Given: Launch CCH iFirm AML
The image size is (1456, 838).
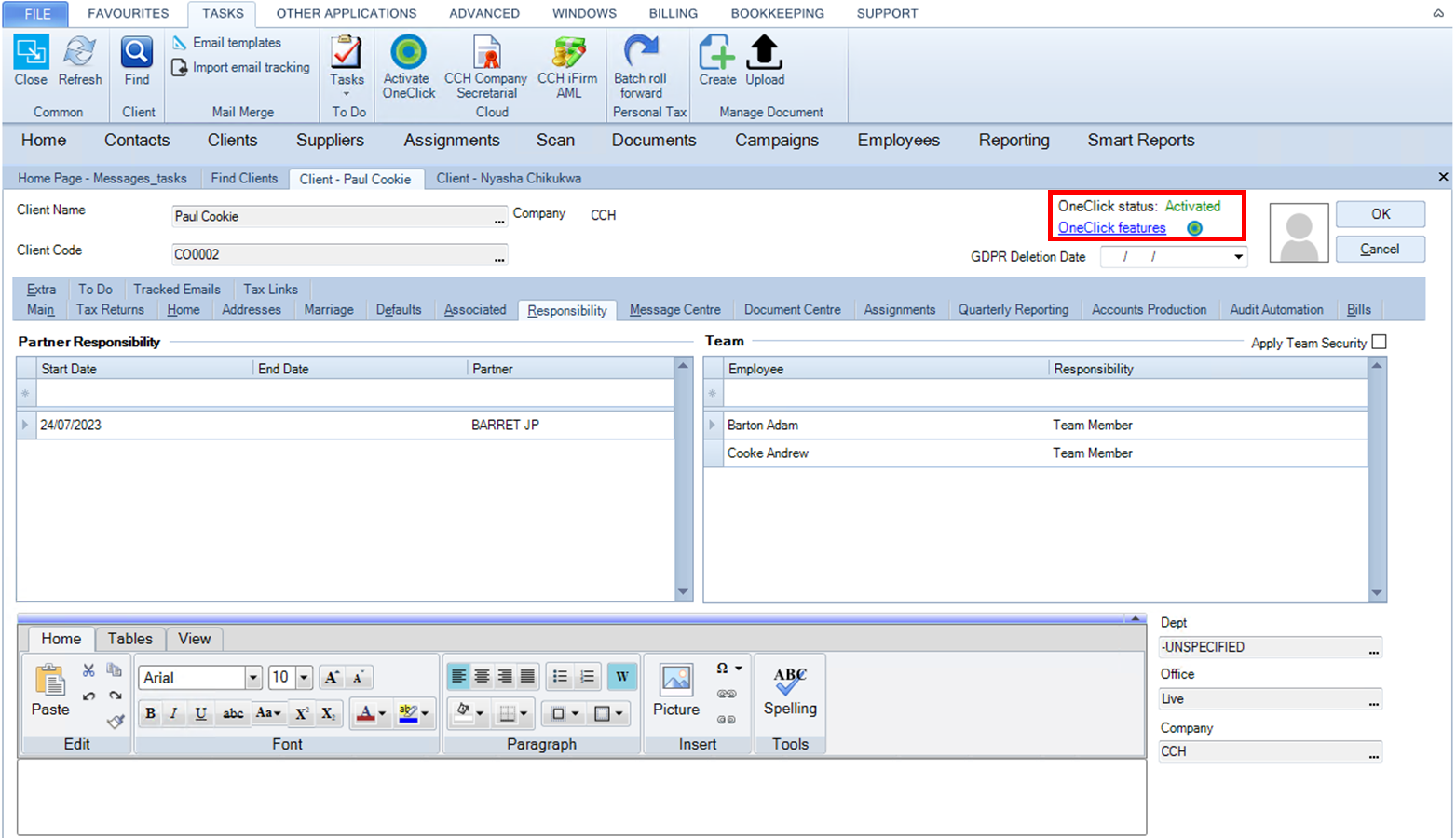Looking at the screenshot, I should point(567,67).
